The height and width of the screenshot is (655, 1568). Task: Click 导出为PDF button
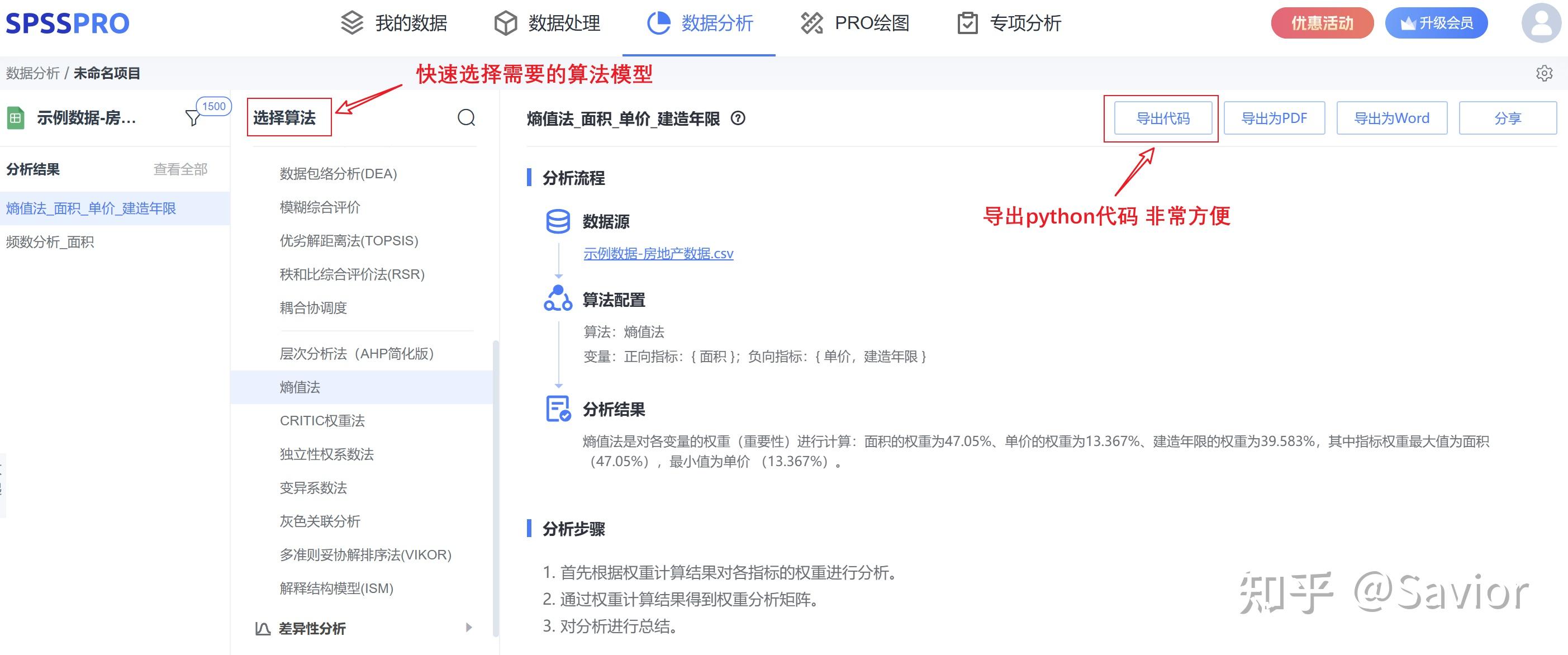[x=1274, y=118]
